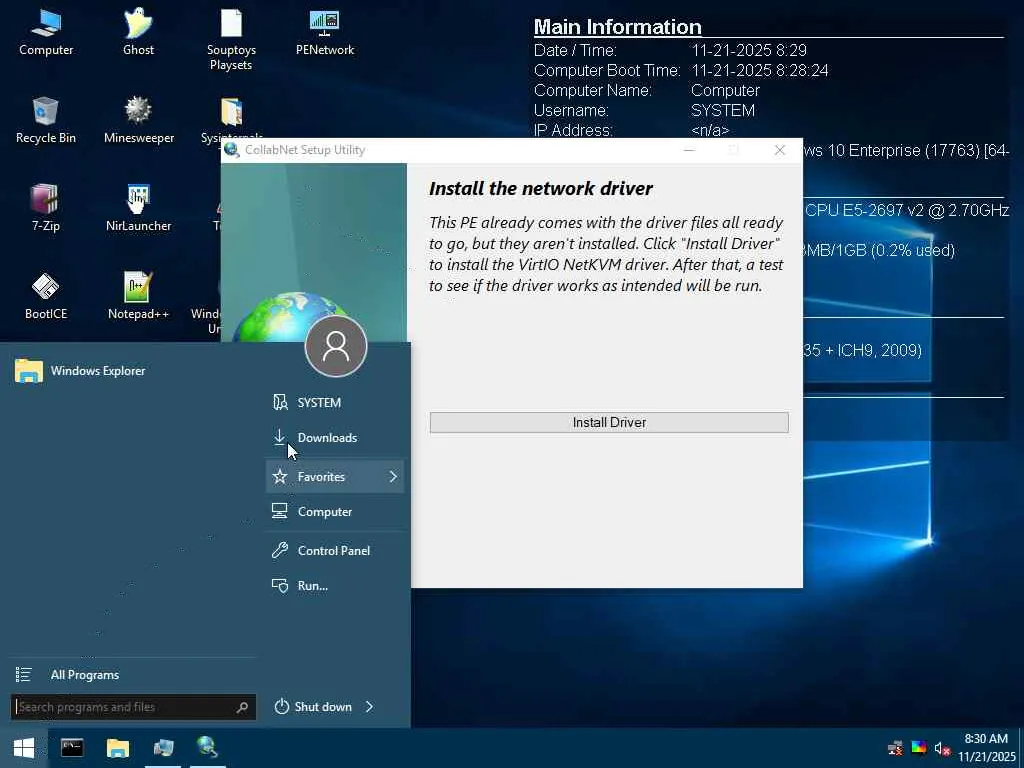Click the user account avatar in Start menu
The height and width of the screenshot is (768, 1024).
click(336, 346)
